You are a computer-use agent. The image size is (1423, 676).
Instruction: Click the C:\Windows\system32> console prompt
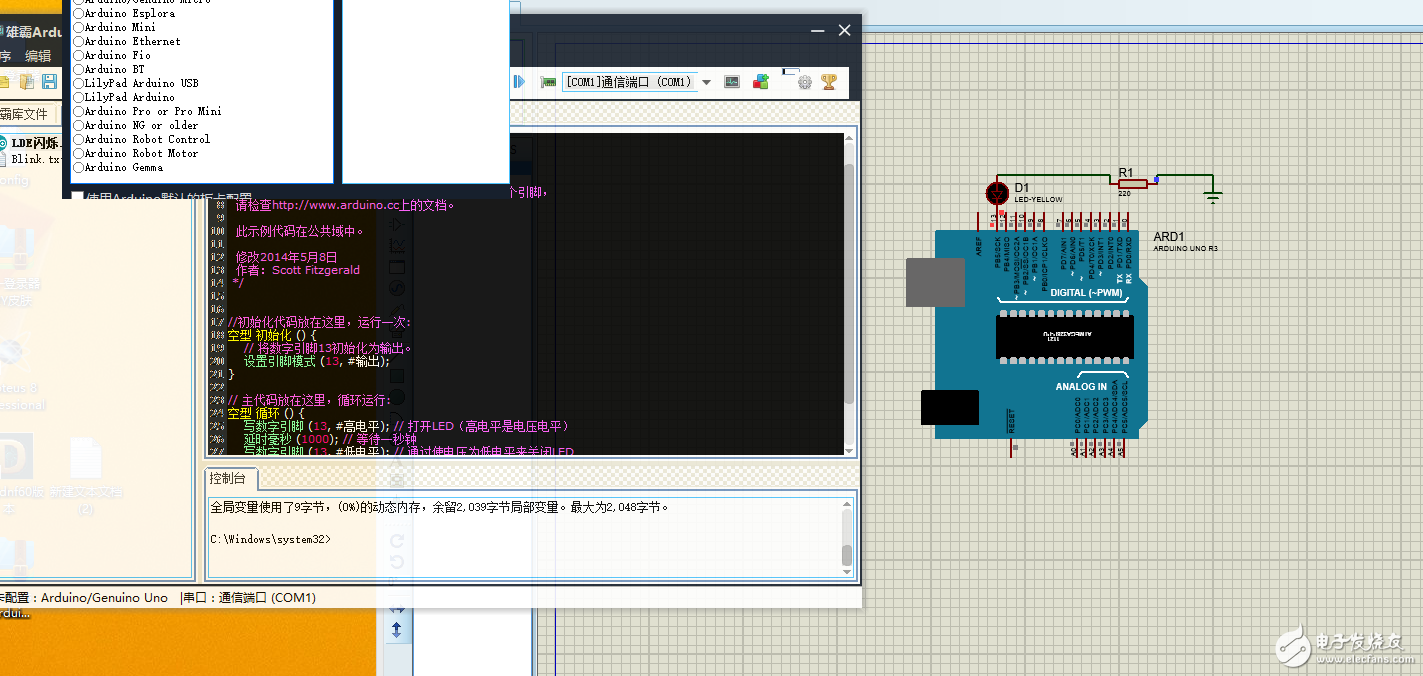coord(270,539)
